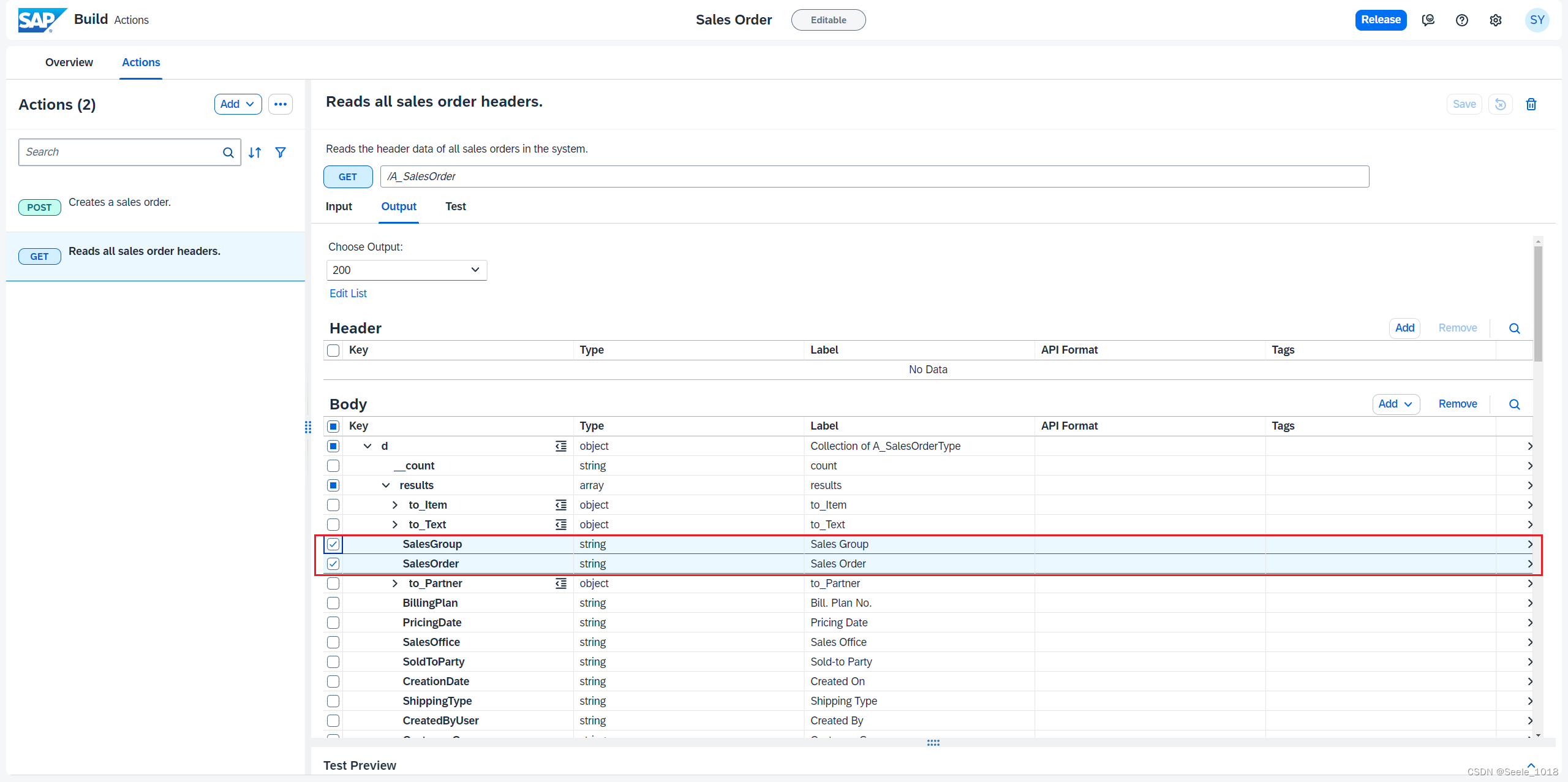
Task: Click the Body Remove button
Action: tap(1458, 404)
